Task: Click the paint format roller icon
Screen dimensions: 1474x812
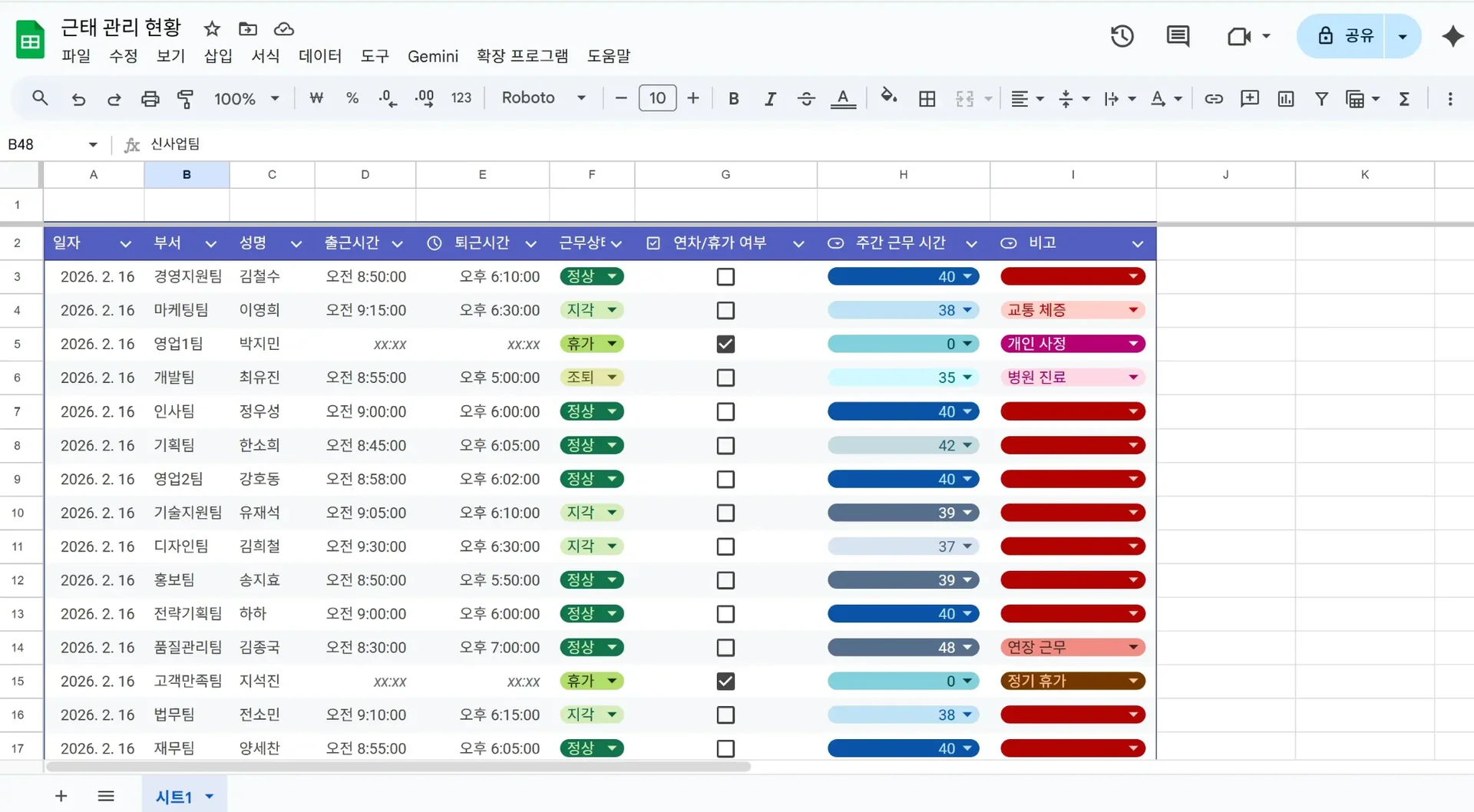Action: [185, 98]
